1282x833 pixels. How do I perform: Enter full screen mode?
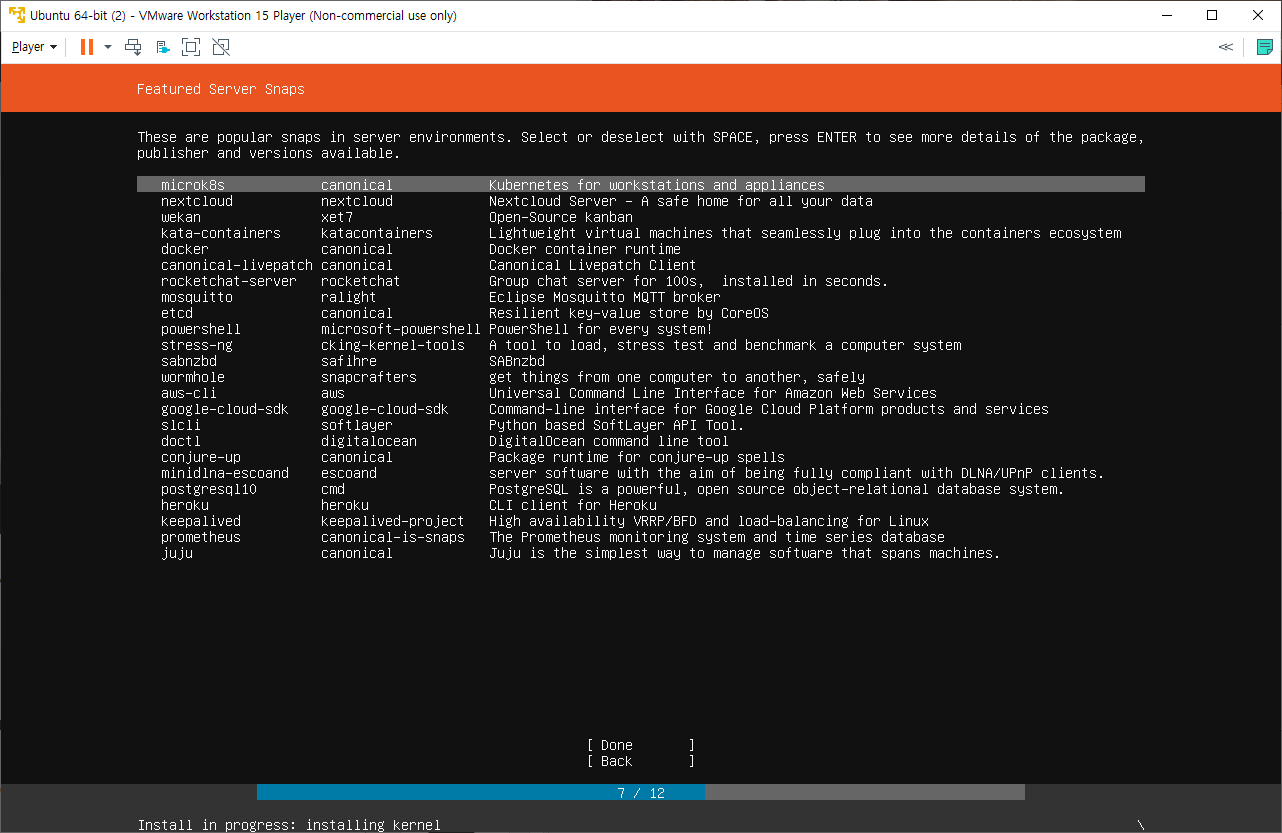coord(191,47)
